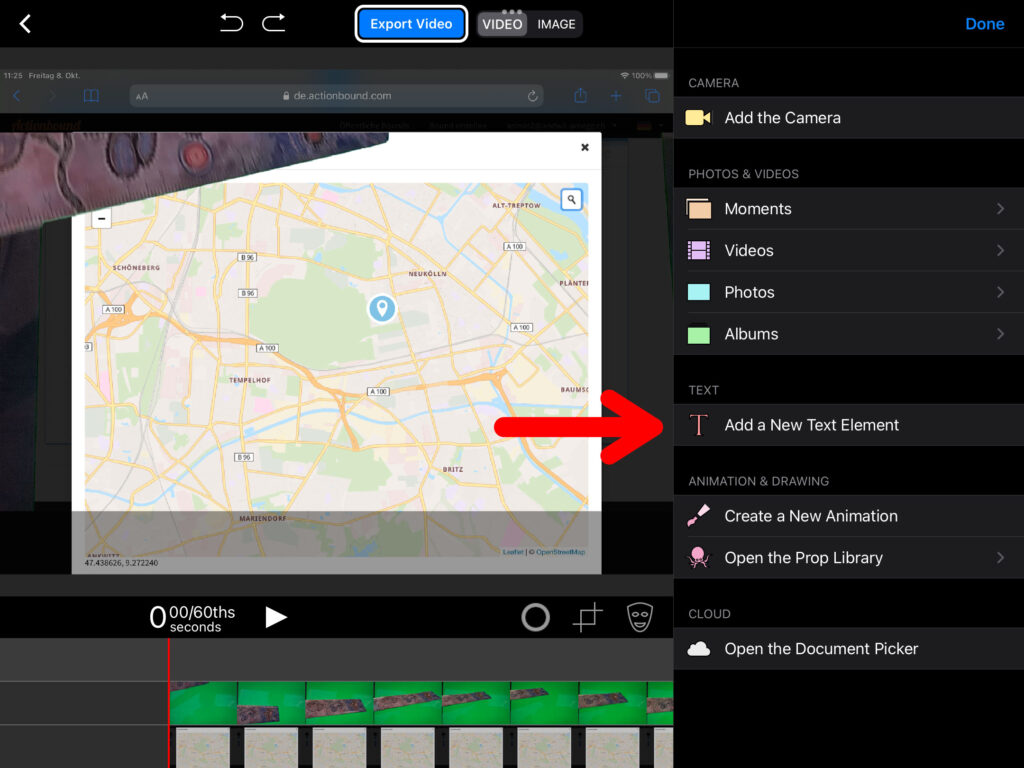Switch to IMAGE mode

click(x=556, y=24)
